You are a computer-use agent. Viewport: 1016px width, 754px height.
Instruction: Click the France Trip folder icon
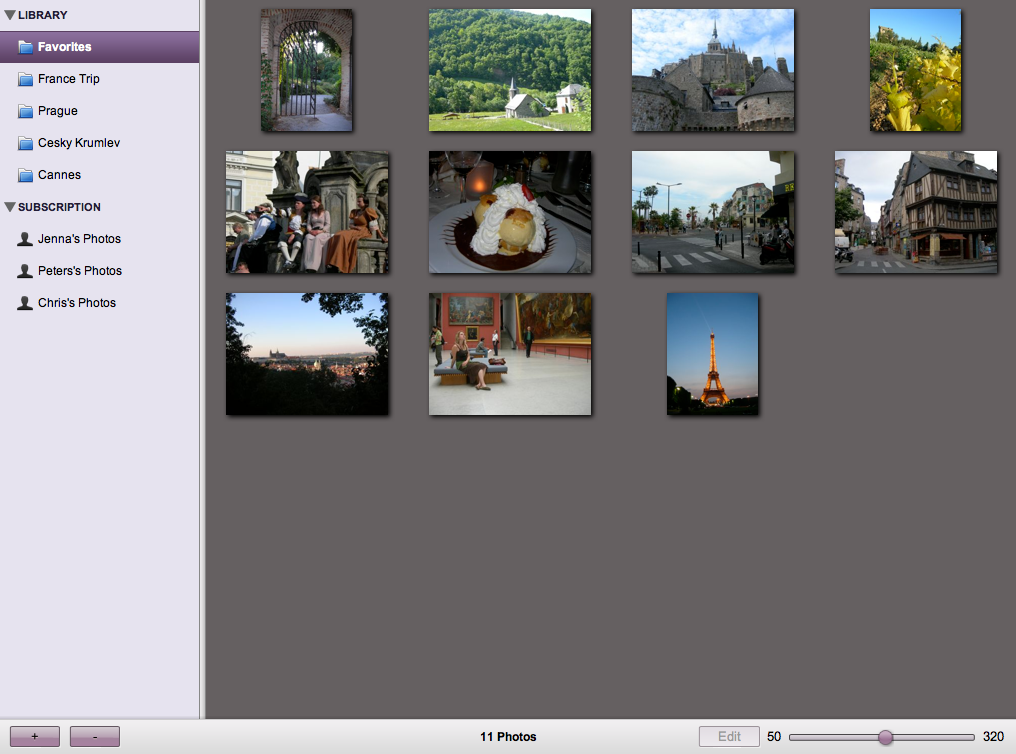coord(26,79)
